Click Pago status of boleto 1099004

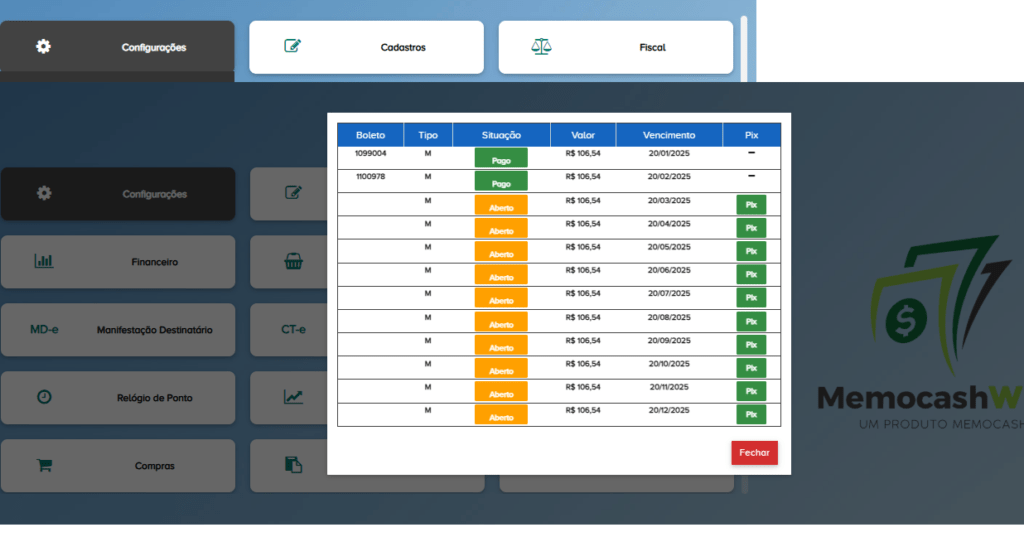pos(501,159)
